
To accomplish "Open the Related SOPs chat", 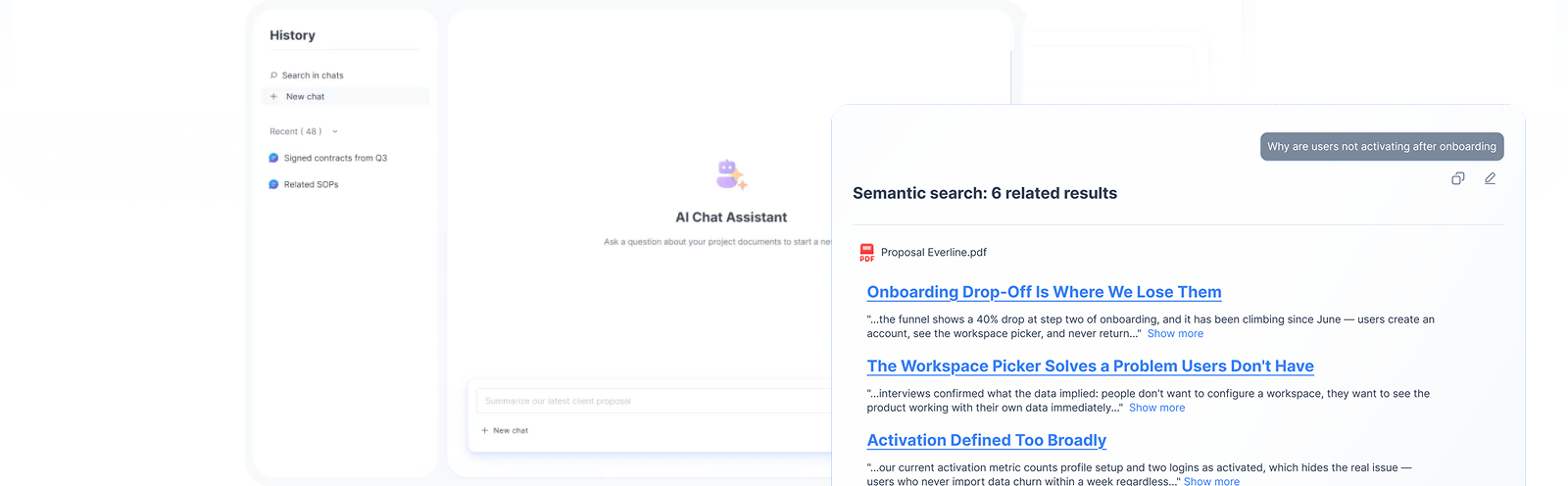I will 311,184.
